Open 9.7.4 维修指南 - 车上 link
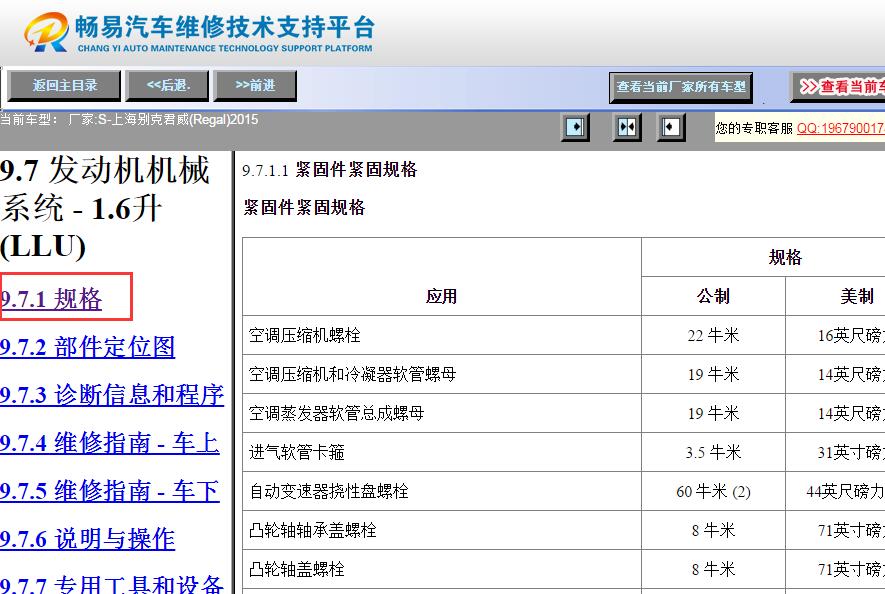The height and width of the screenshot is (594, 885). tap(109, 443)
